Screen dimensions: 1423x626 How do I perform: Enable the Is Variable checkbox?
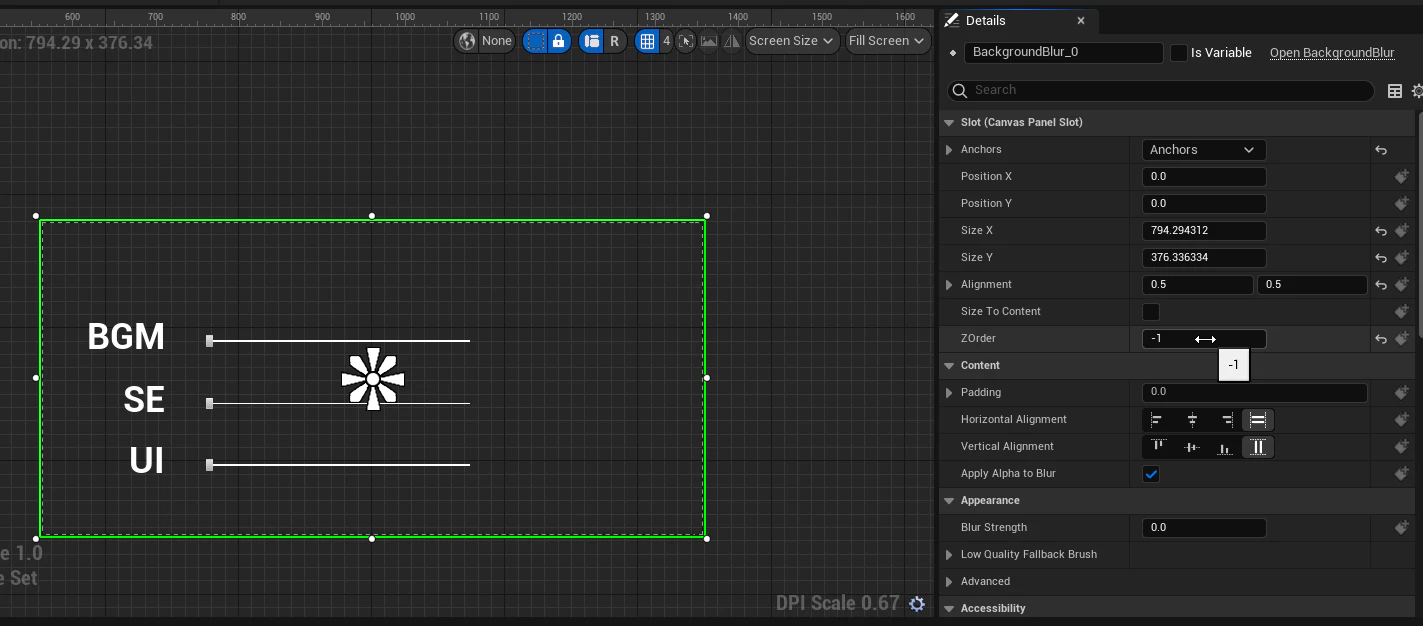[x=1179, y=53]
